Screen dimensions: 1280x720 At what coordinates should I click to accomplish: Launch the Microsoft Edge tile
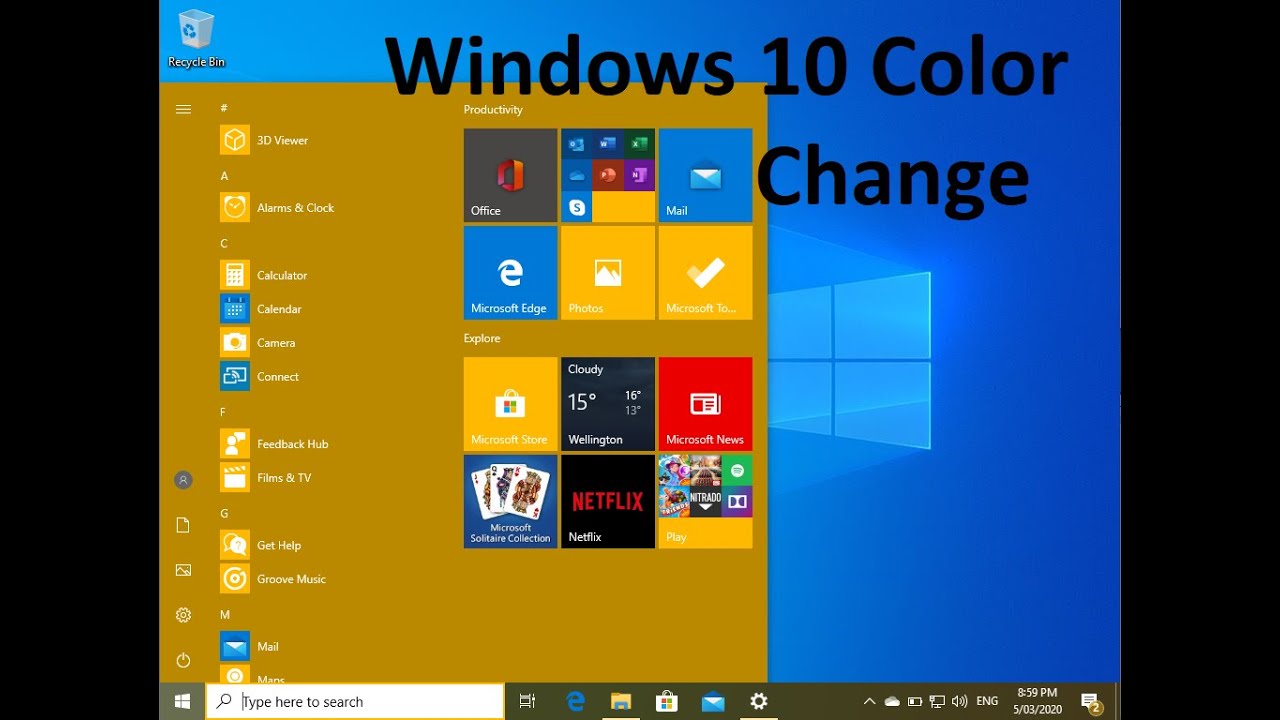(x=510, y=273)
